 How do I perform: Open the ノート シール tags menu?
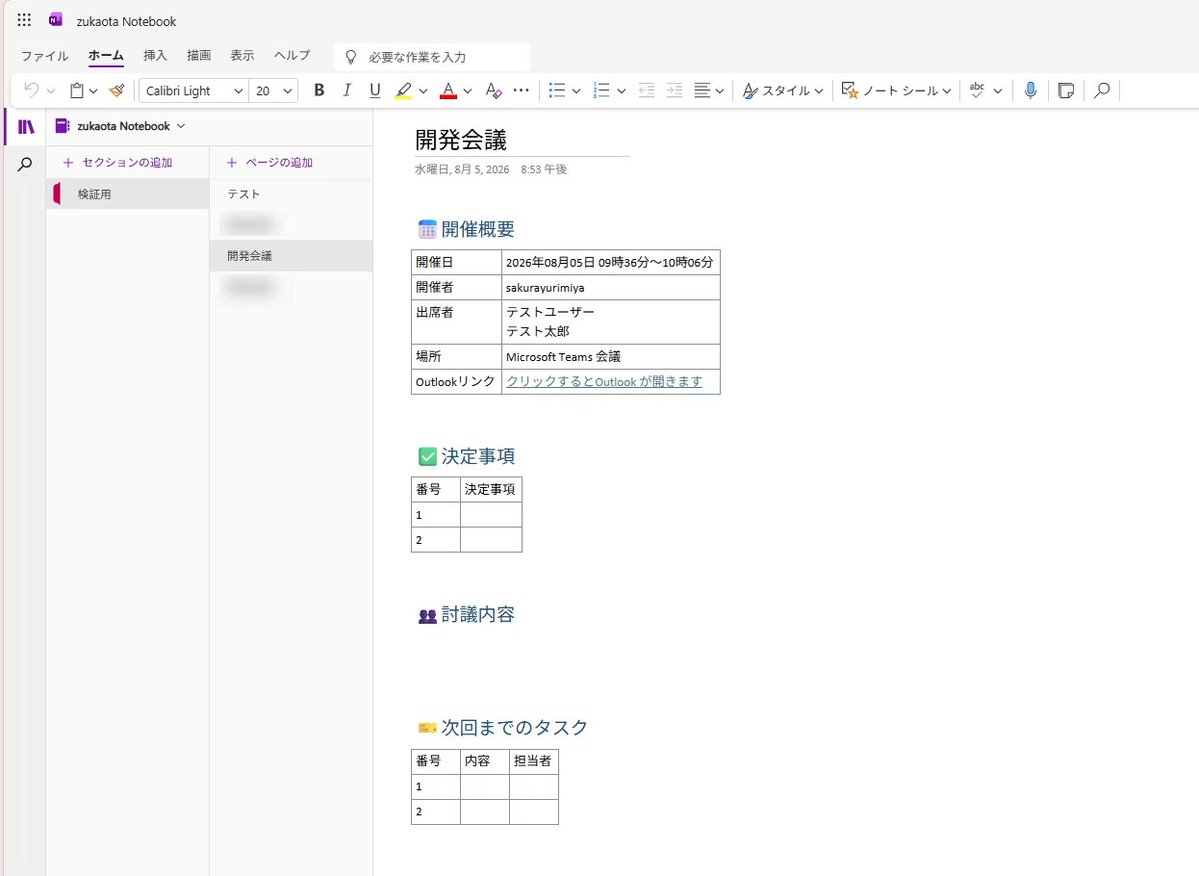[x=896, y=90]
